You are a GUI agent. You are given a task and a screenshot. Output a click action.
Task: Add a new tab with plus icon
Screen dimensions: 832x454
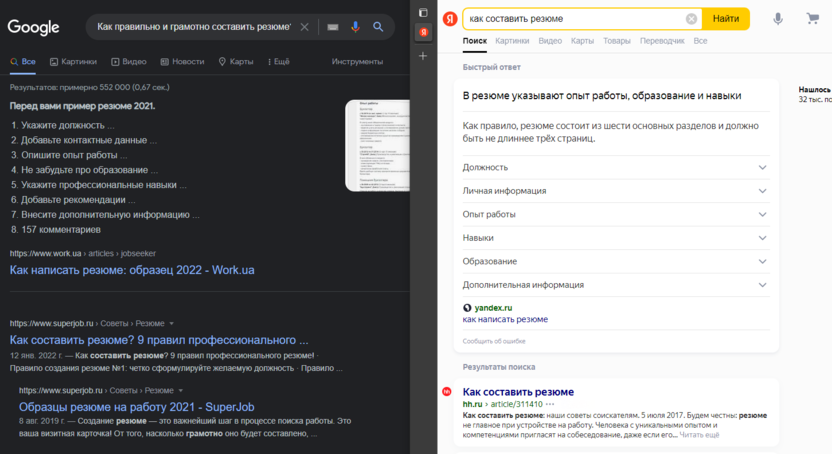coord(423,56)
